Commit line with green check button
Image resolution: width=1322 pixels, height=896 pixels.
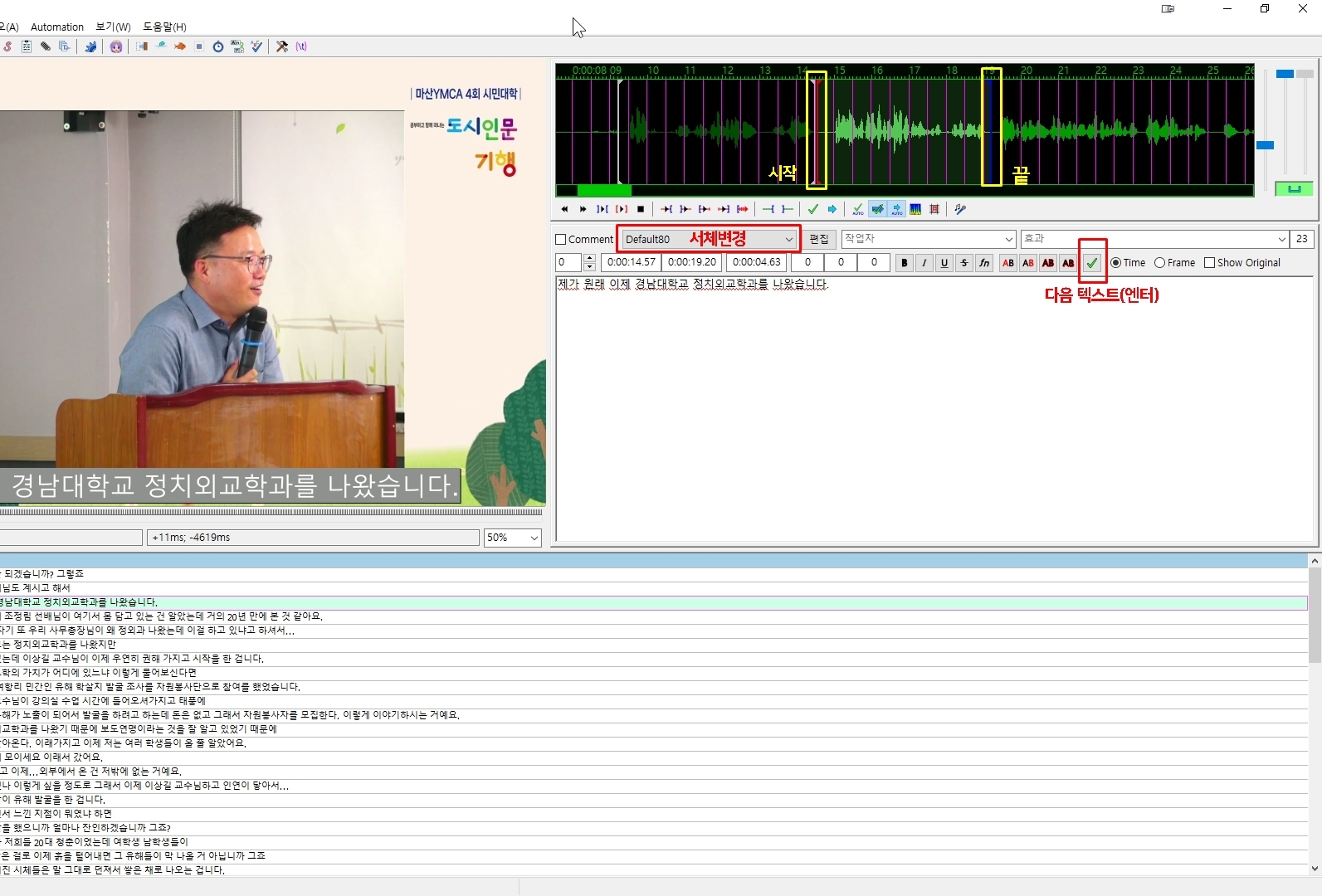1092,263
